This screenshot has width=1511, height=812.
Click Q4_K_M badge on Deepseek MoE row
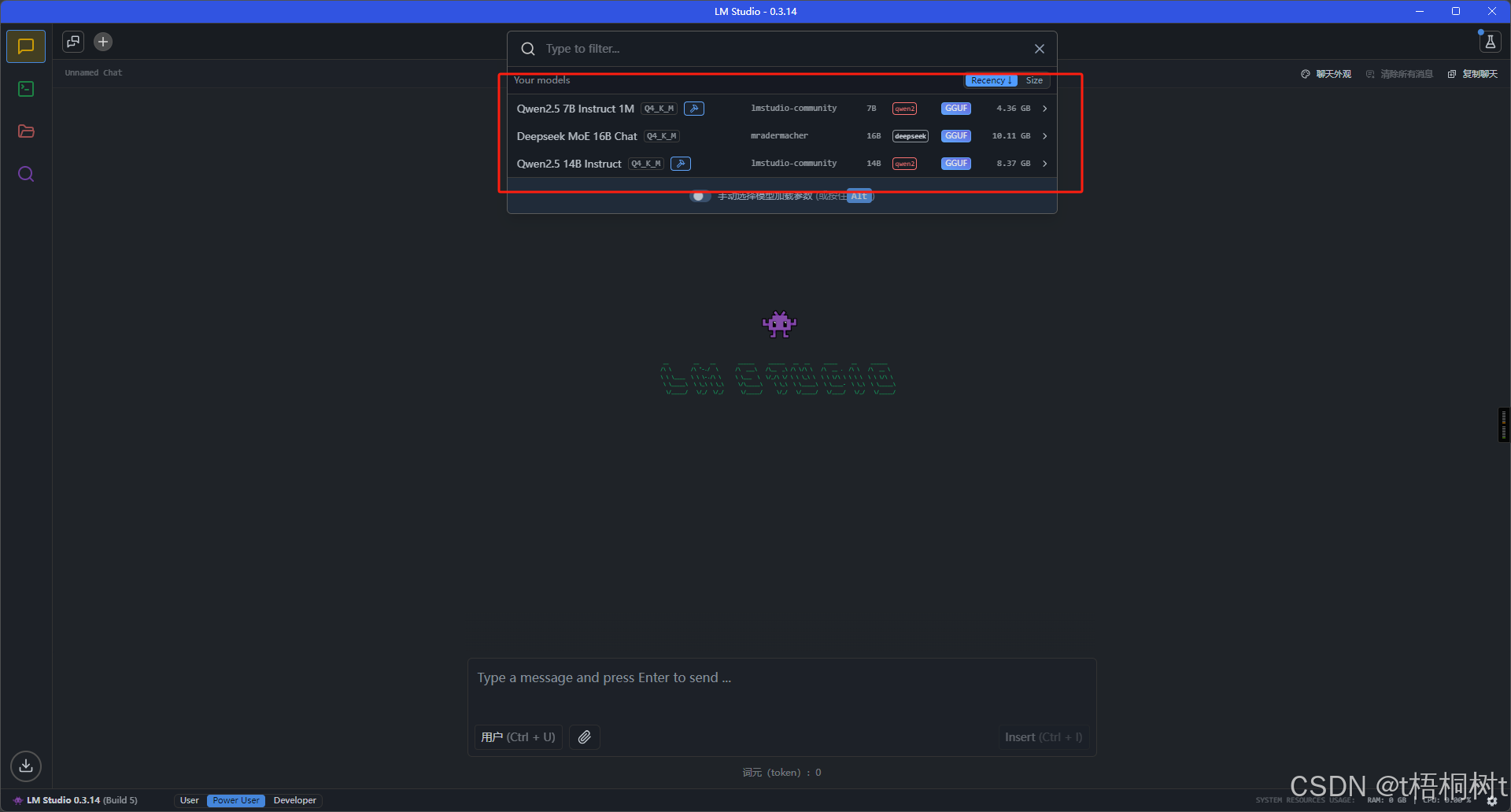pos(662,136)
